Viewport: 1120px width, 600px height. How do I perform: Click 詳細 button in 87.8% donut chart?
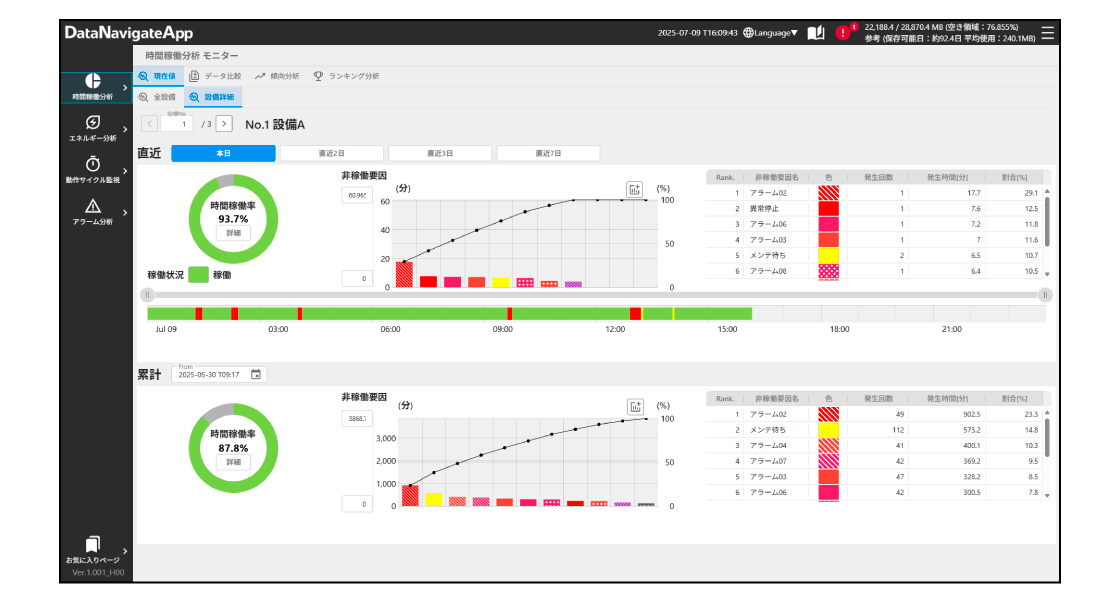tap(233, 462)
